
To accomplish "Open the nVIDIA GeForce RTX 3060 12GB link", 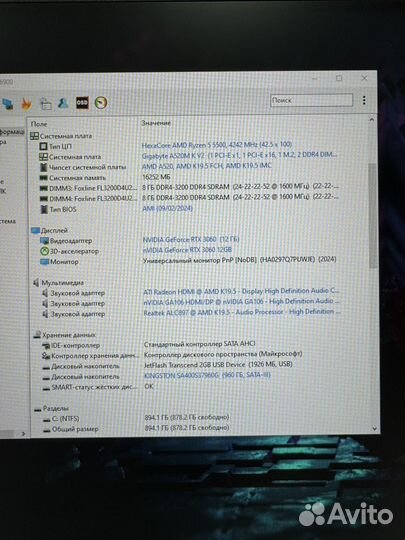I will click(x=187, y=250).
